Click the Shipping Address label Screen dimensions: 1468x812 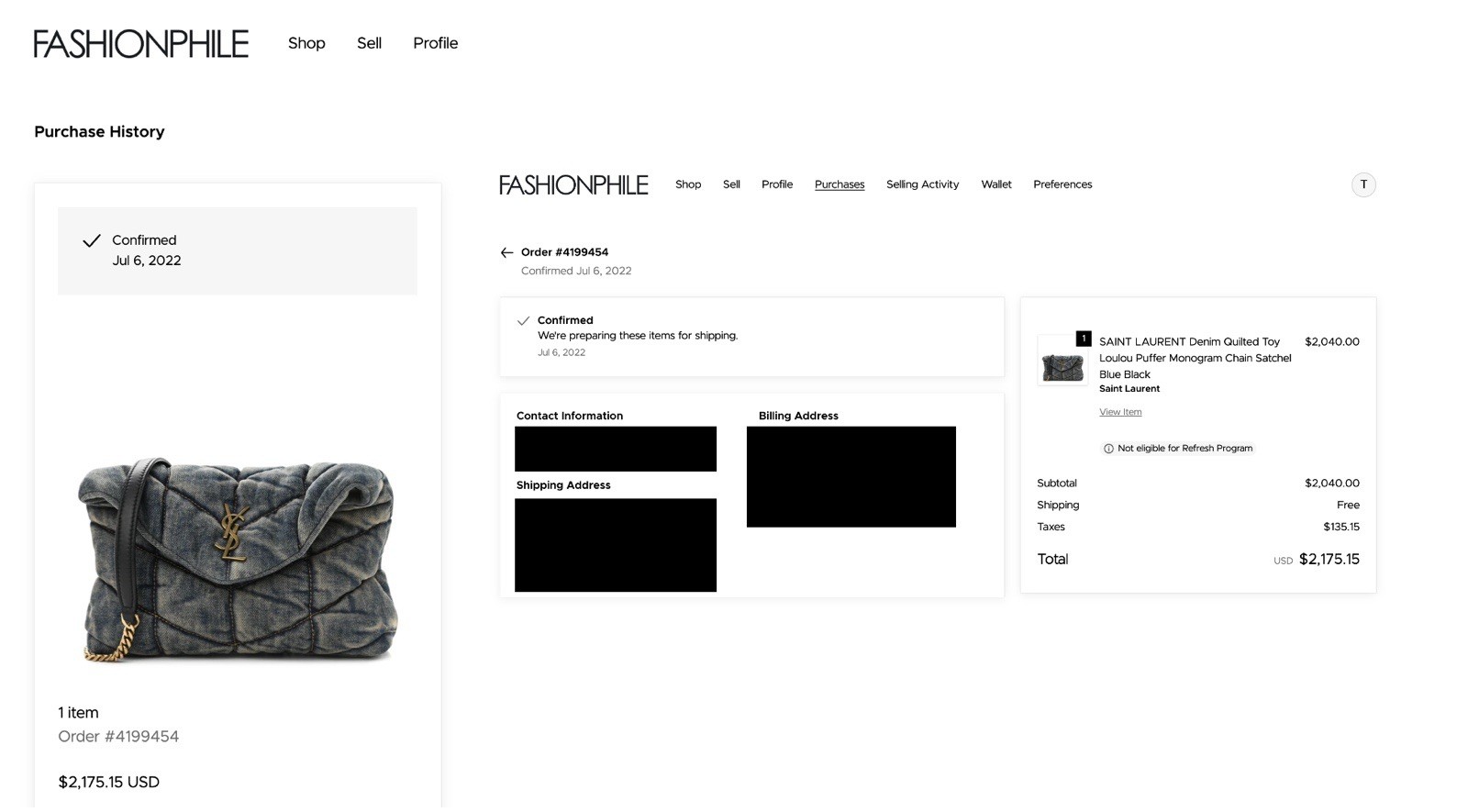pyautogui.click(x=563, y=485)
